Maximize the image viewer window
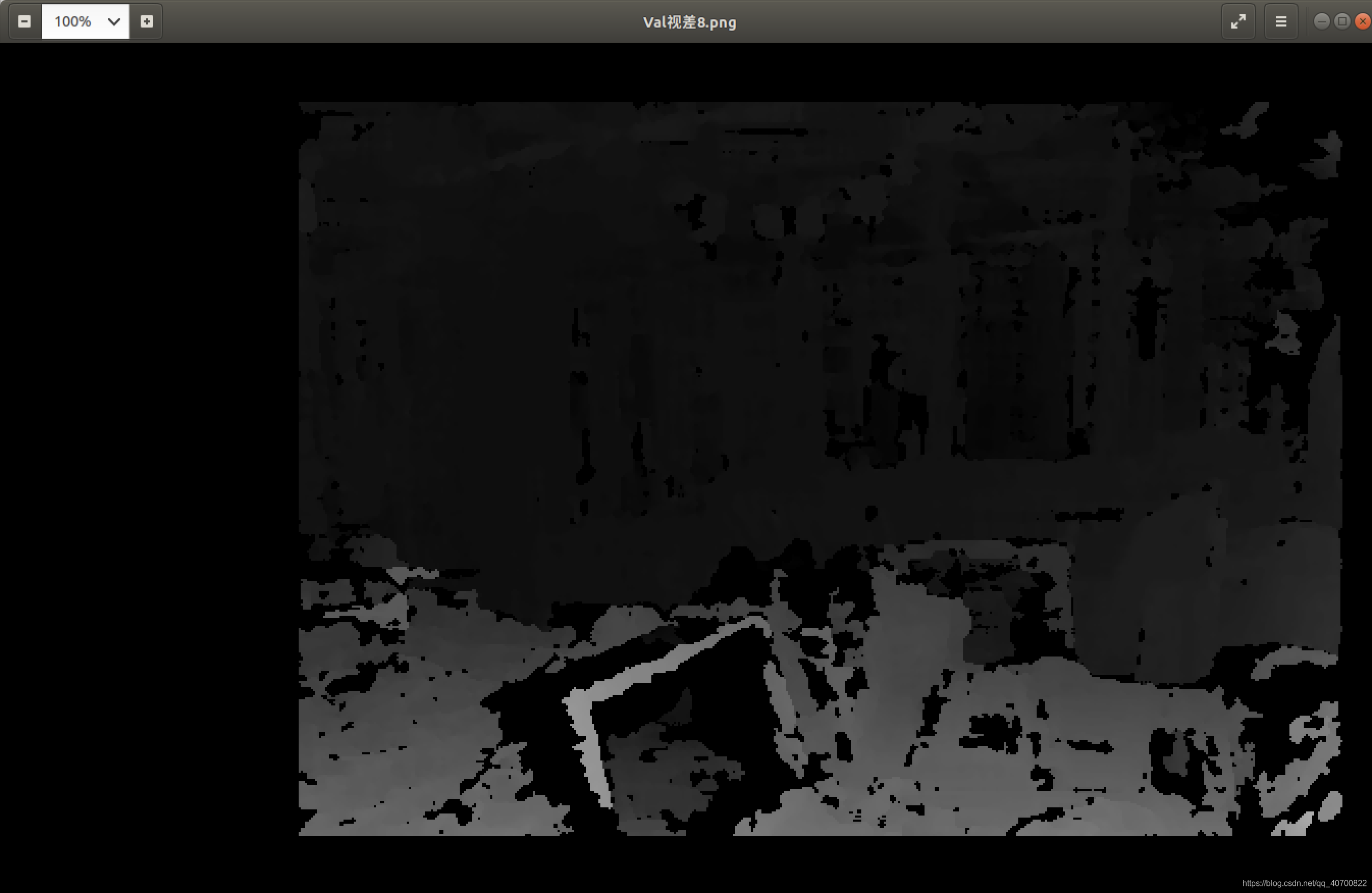The height and width of the screenshot is (893, 1372). tap(1342, 21)
